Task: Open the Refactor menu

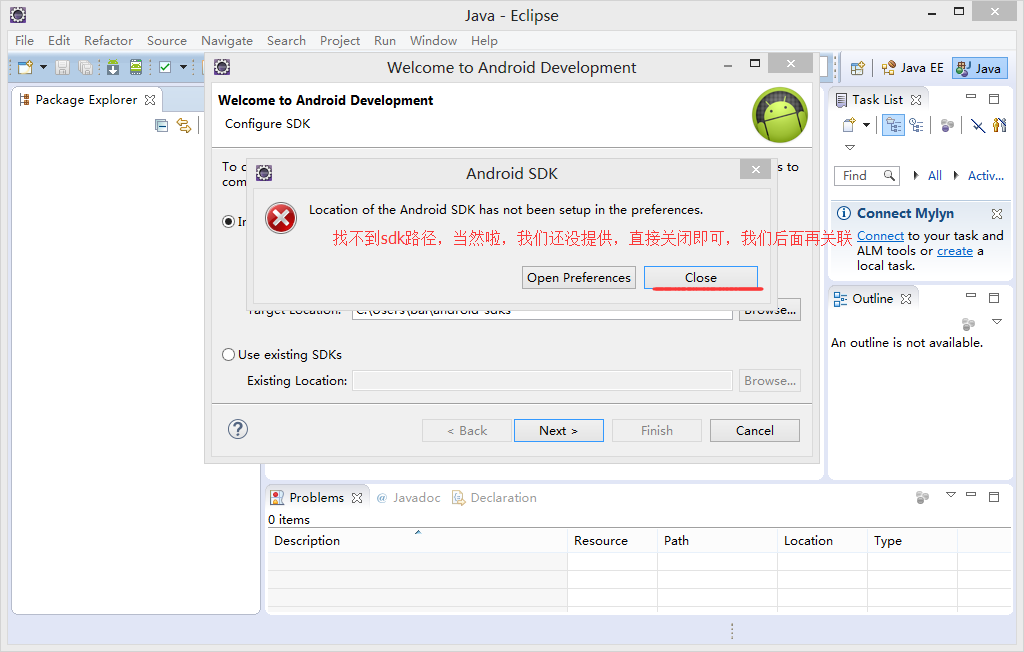Action: 108,41
